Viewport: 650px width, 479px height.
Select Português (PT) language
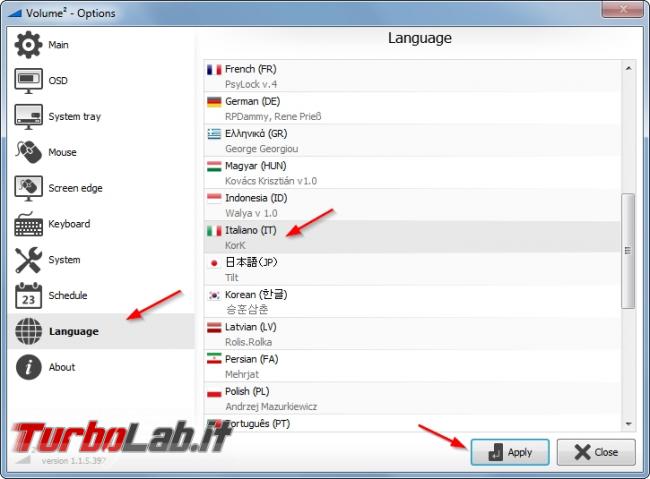click(x=412, y=423)
